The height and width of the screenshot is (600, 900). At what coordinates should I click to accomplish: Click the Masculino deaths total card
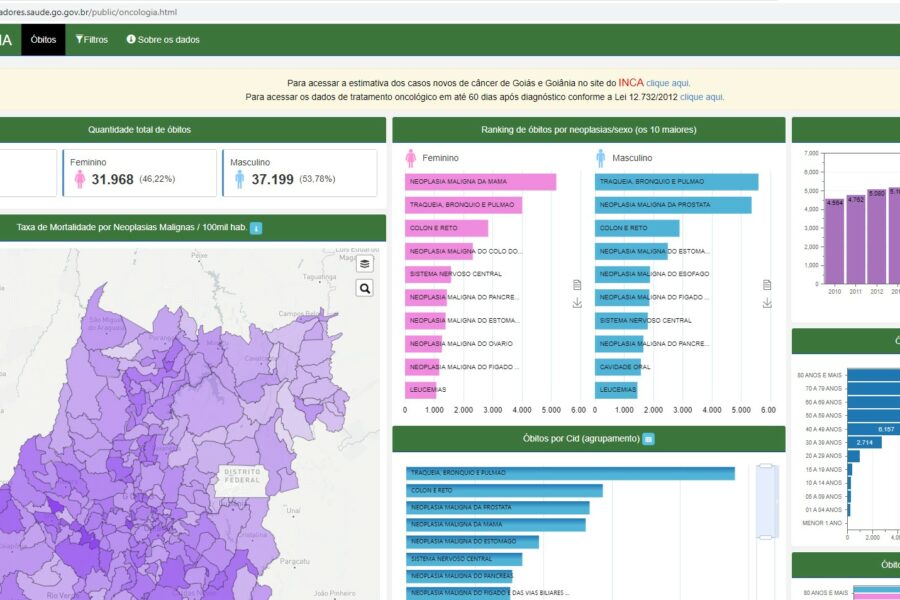pos(300,173)
